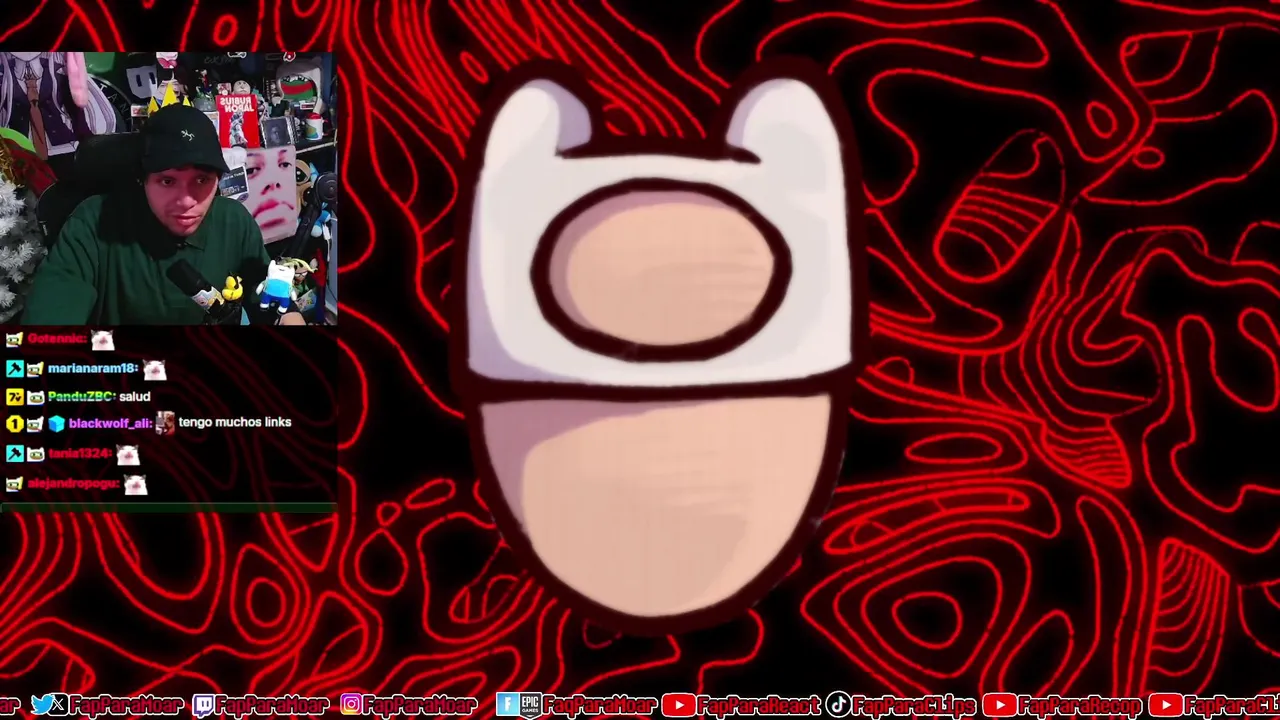Viewport: 1280px width, 720px height.
Task: Click the Twitch logo icon in the banner
Action: tap(203, 705)
